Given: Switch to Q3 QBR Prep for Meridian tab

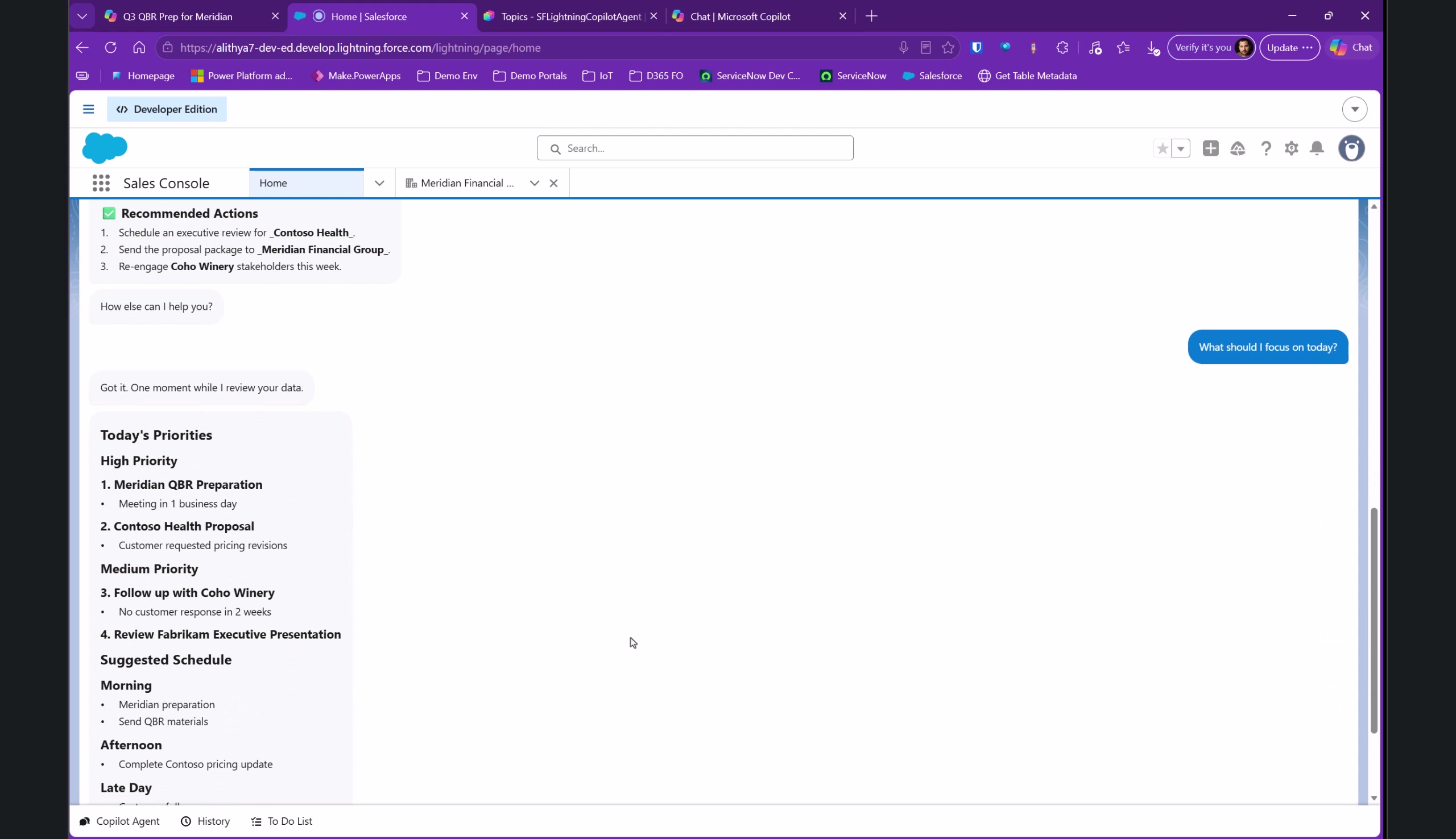Looking at the screenshot, I should [x=177, y=16].
